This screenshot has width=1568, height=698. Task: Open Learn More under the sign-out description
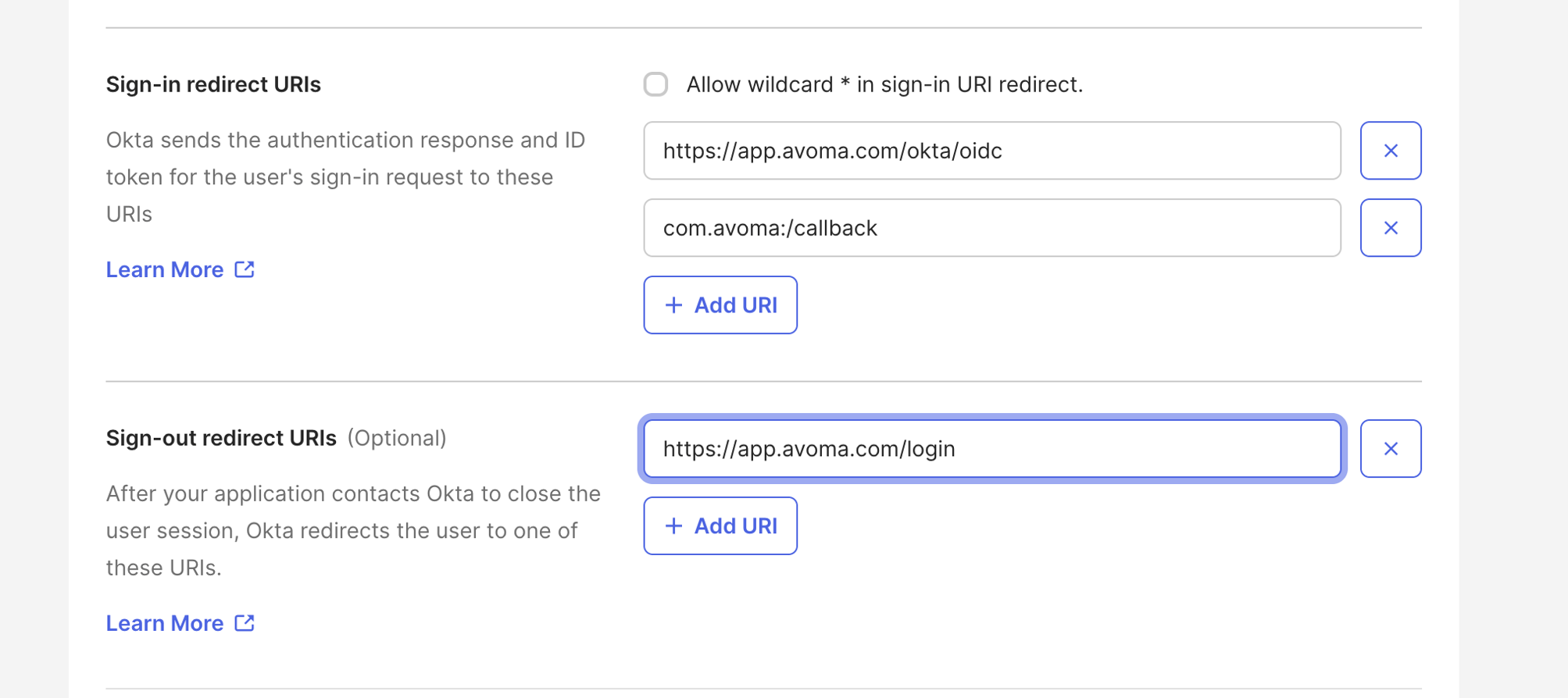[165, 623]
